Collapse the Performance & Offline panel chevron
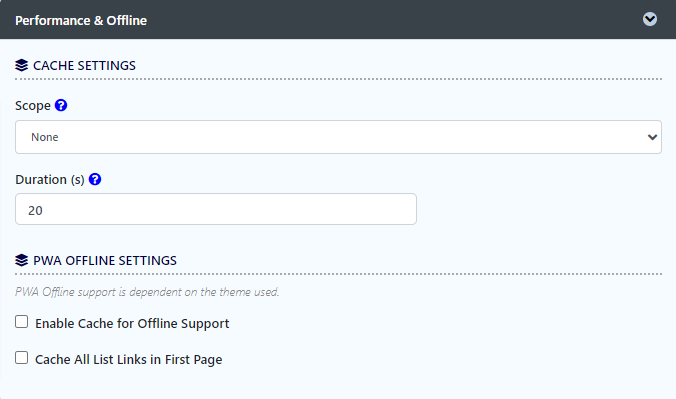The image size is (676, 399). pos(650,19)
